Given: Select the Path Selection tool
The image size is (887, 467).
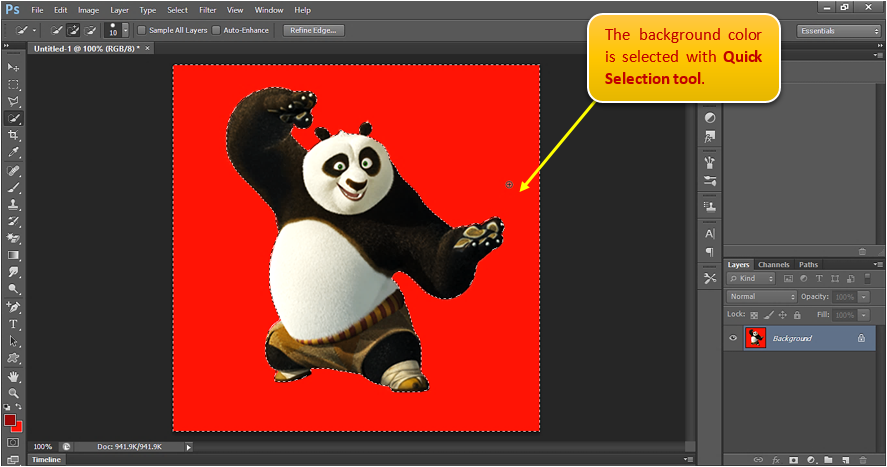Looking at the screenshot, I should click(13, 341).
